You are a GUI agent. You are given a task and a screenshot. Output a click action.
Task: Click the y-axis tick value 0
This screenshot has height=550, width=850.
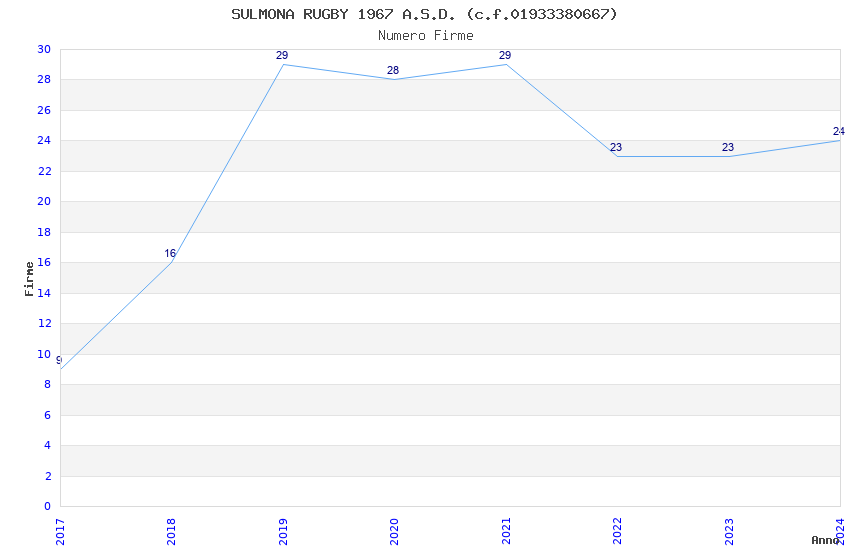click(x=48, y=506)
